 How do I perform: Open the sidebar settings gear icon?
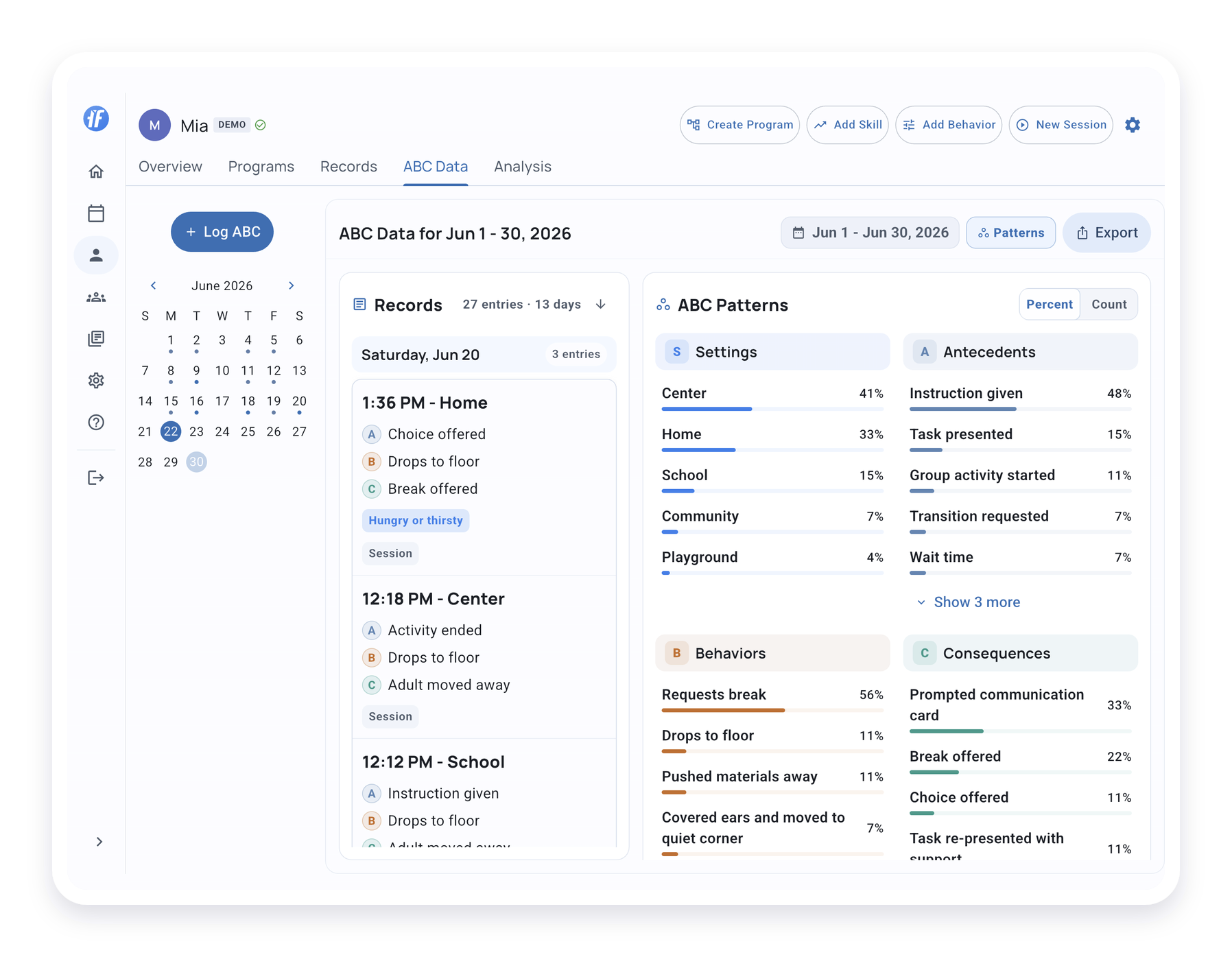(96, 381)
